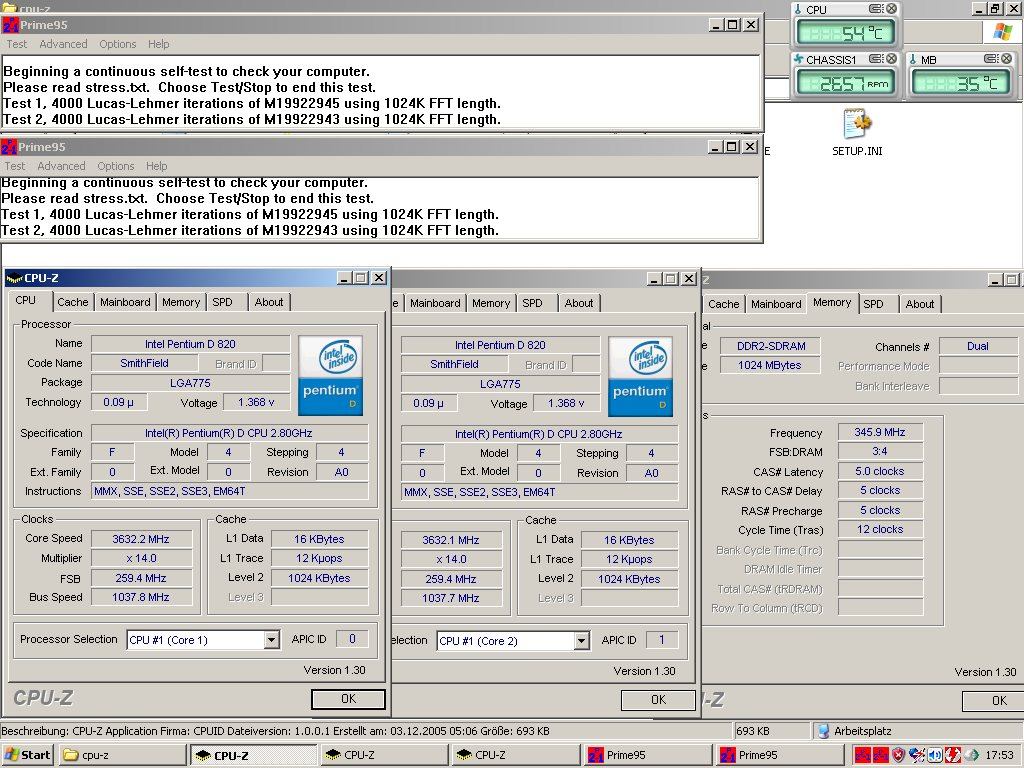This screenshot has height=768, width=1024.
Task: Click the network connection tray icon
Action: pos(917,756)
